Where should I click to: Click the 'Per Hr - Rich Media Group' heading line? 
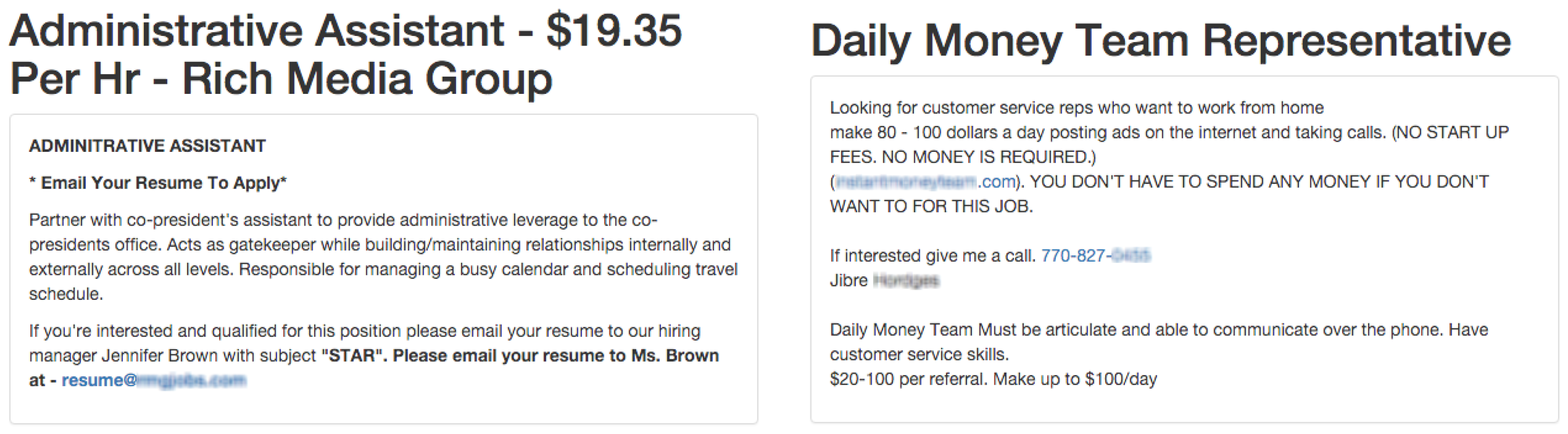281,79
